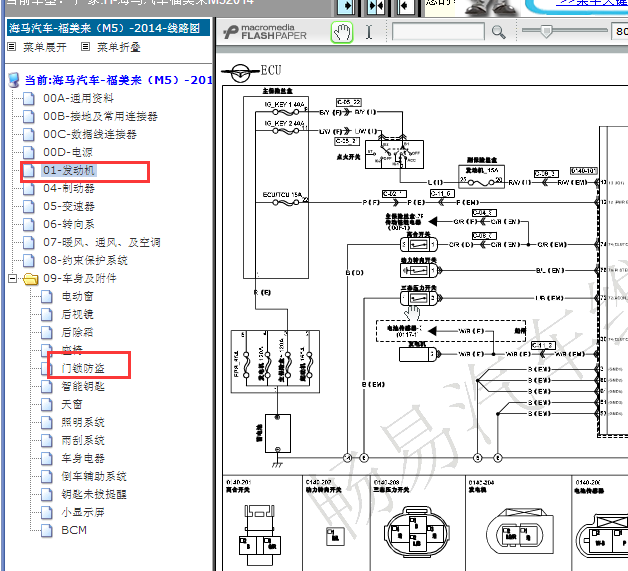Viewport: 628px width, 571px height.
Task: Open 04-制动器 page
Action: pyautogui.click(x=68, y=188)
